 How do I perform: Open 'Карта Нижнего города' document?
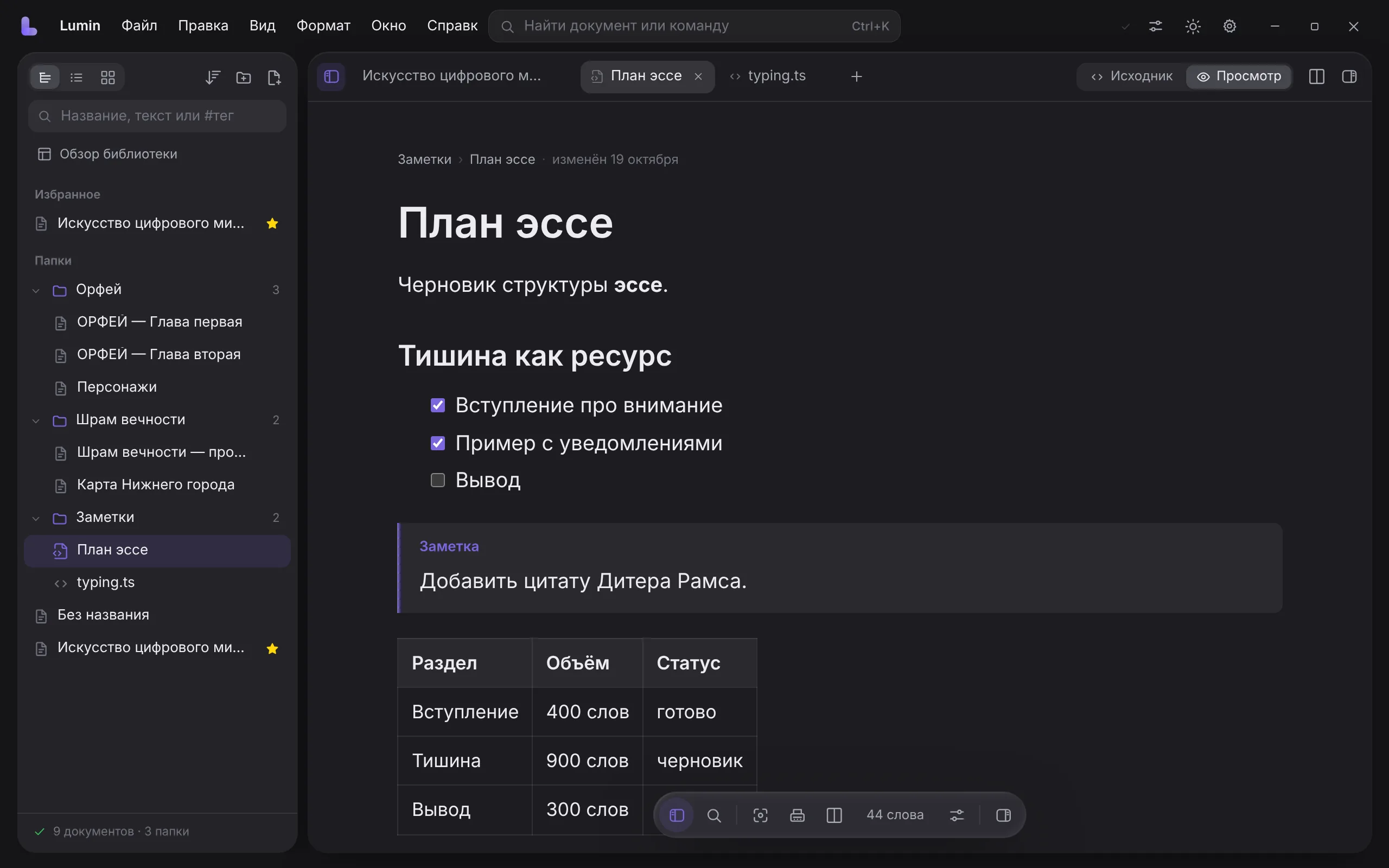tap(157, 485)
